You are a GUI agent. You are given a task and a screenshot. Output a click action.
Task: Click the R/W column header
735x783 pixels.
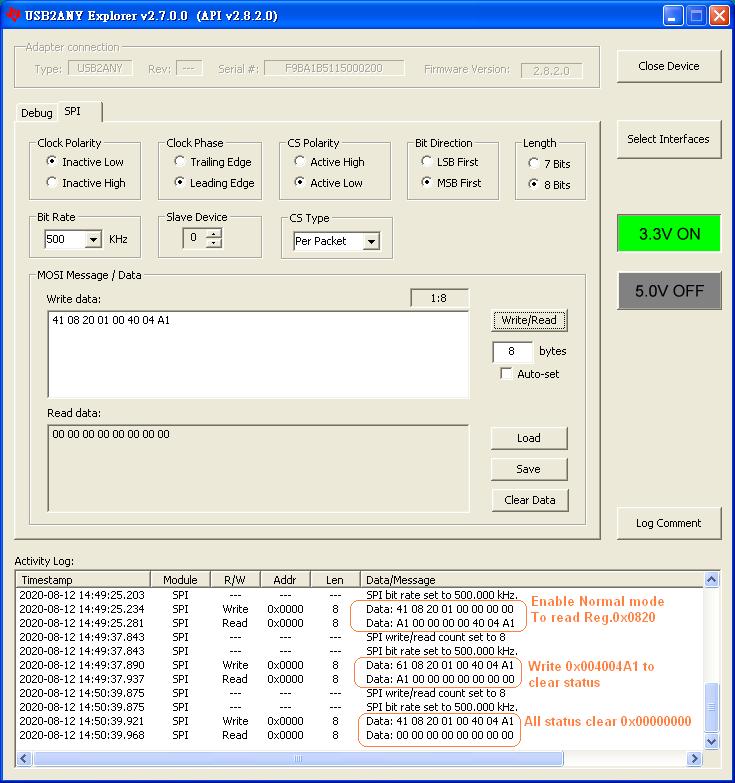[x=235, y=580]
